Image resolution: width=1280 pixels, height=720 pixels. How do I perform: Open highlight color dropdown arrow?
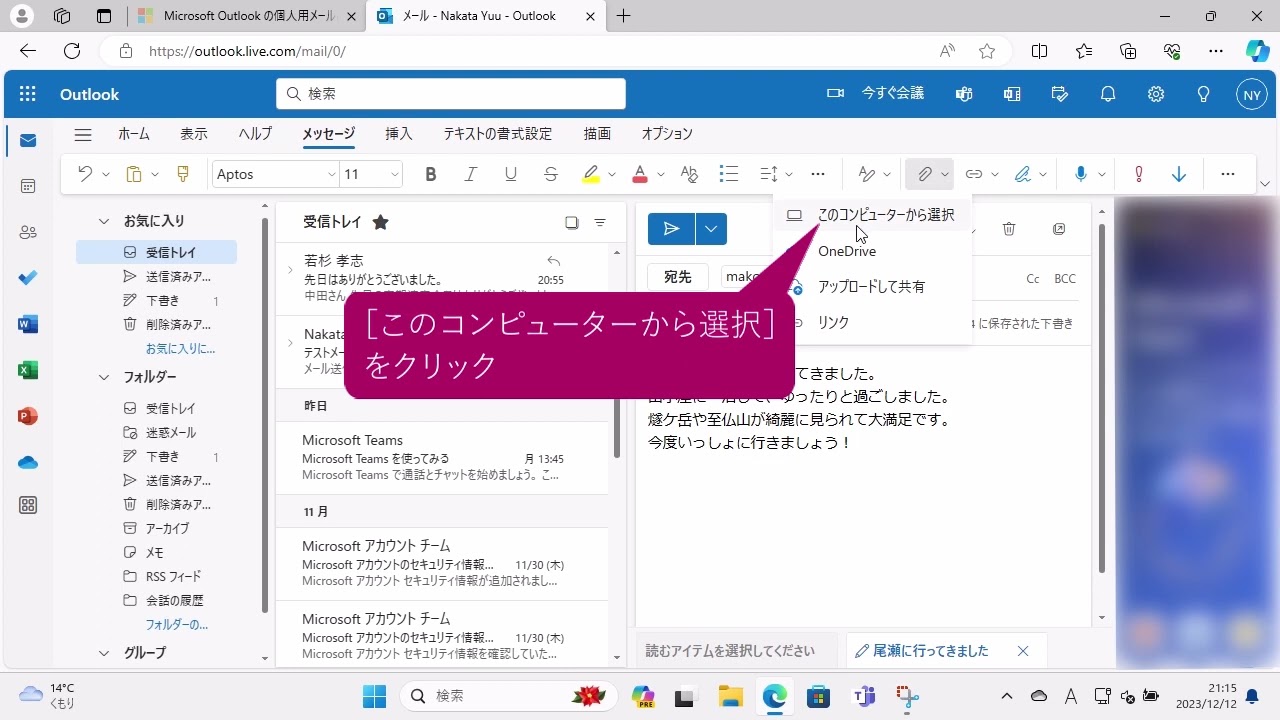click(612, 175)
